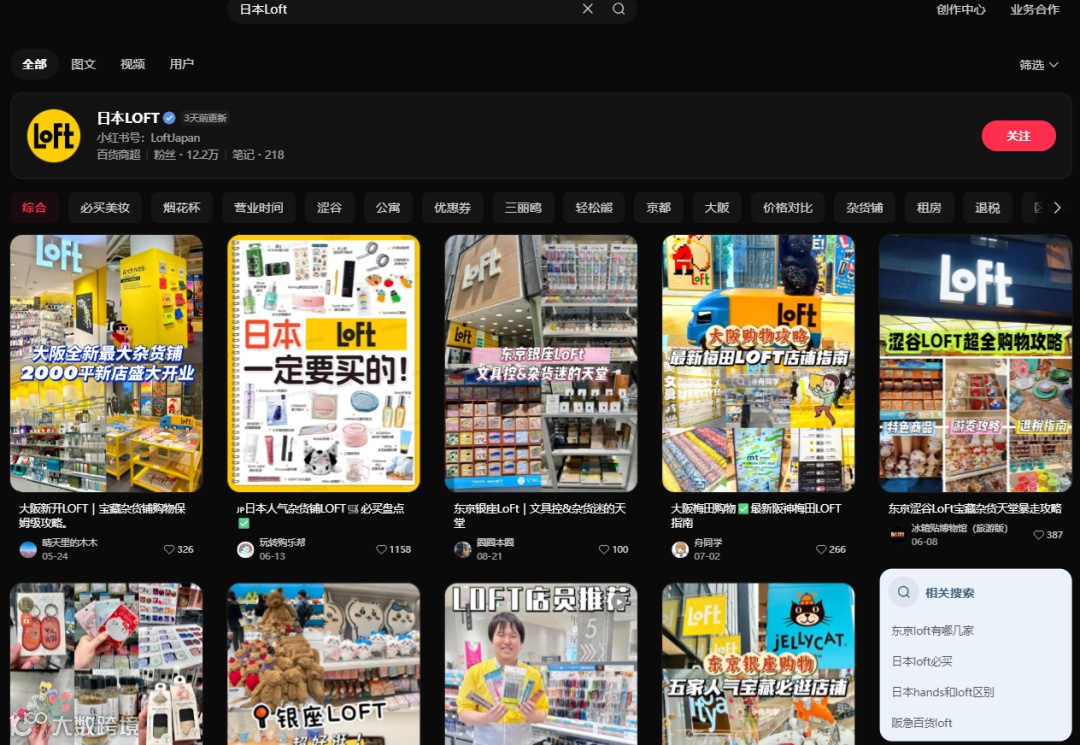Screen dimensions: 1080x745
Task: Select the 大阪 filter chip
Action: click(x=717, y=207)
